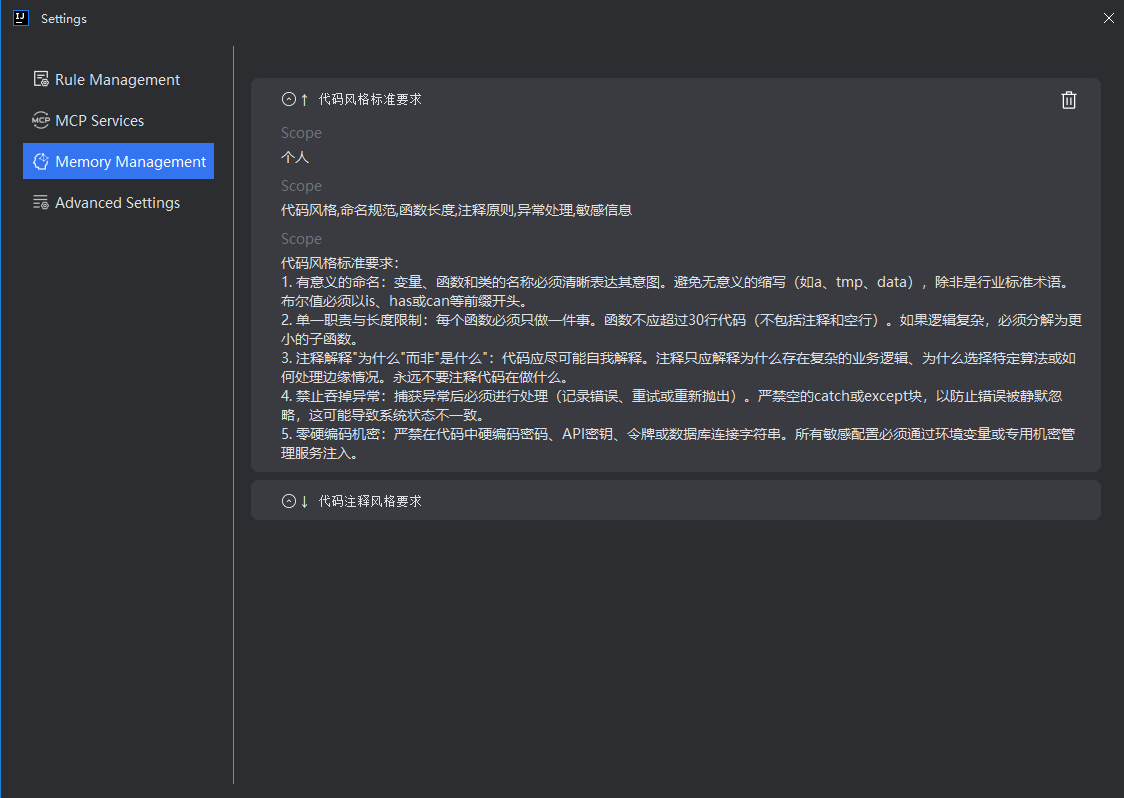The image size is (1124, 798).
Task: Click the 代码风格标准要求 title text
Action: tap(370, 99)
